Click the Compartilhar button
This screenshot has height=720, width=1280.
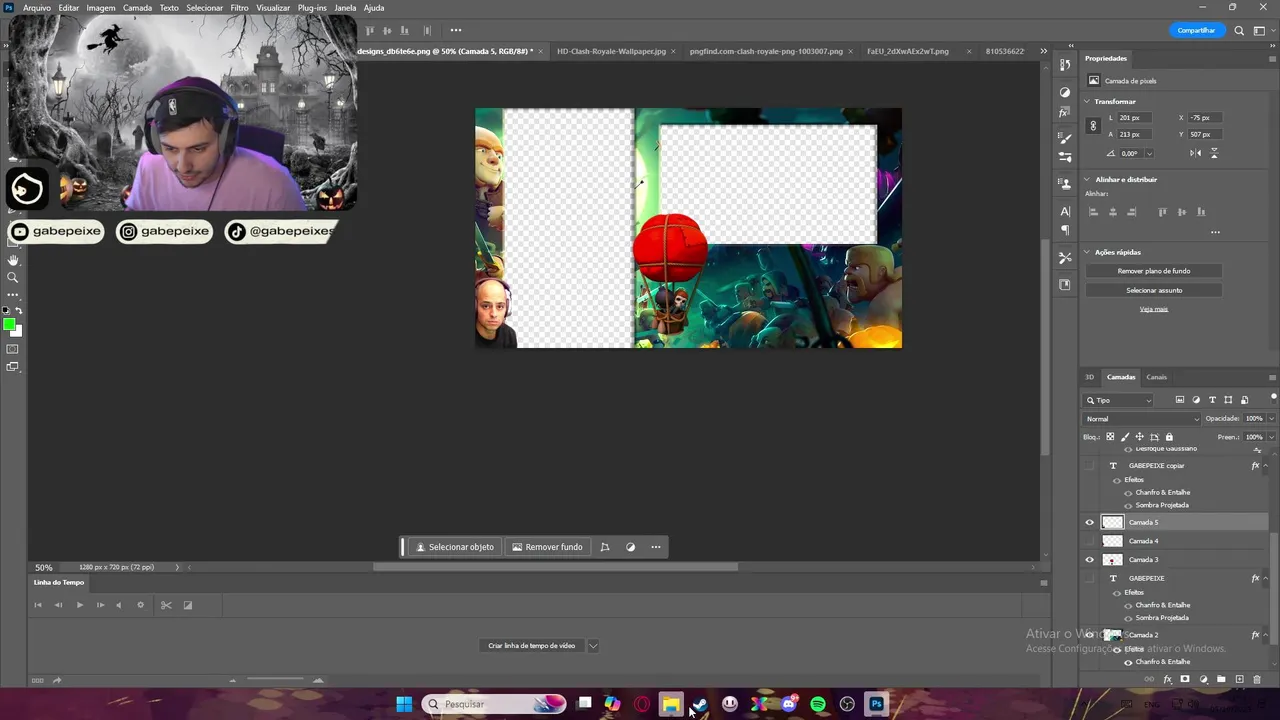tap(1196, 30)
